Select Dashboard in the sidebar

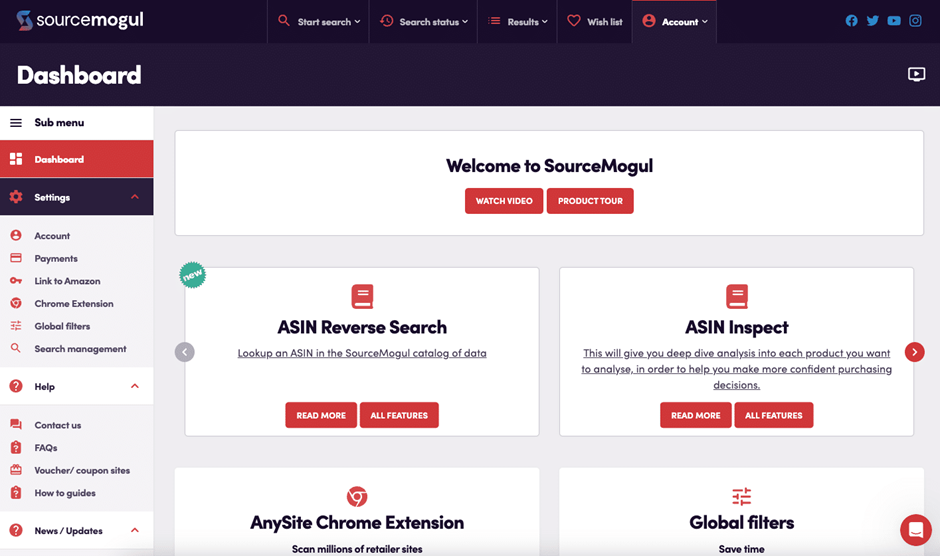pos(77,159)
